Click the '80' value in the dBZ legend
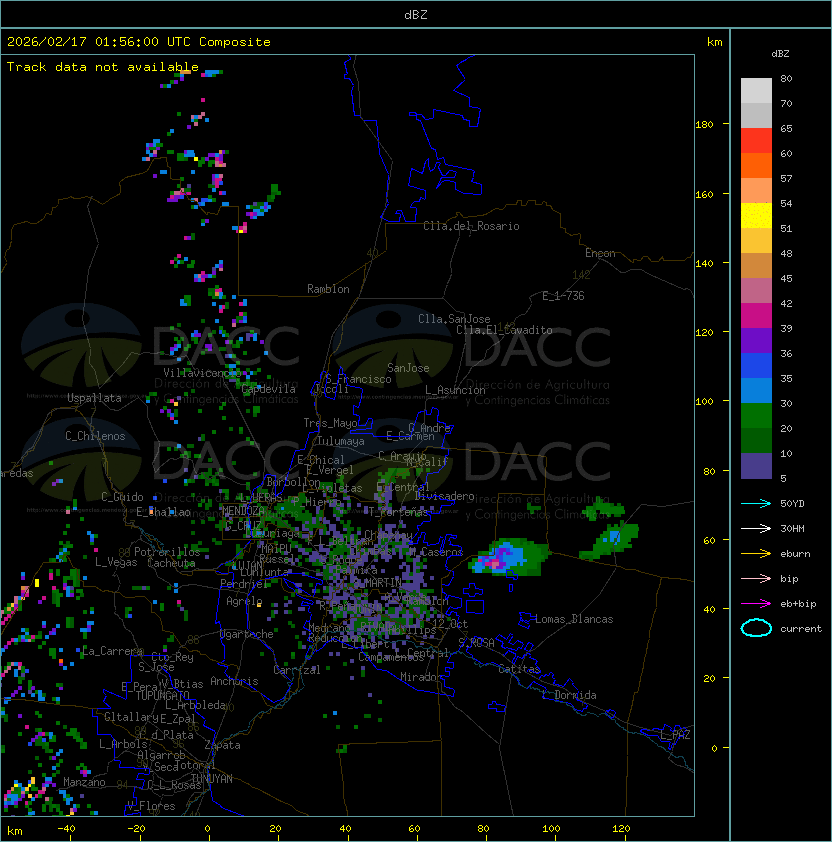 click(x=786, y=78)
